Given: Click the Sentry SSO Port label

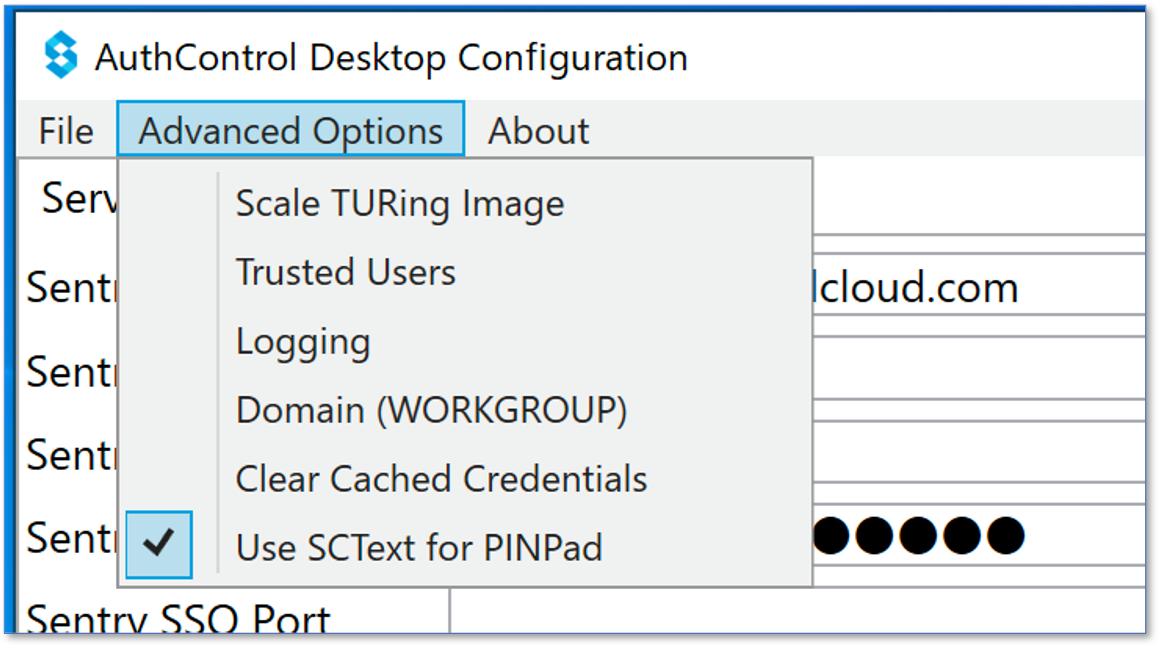Looking at the screenshot, I should point(178,617).
